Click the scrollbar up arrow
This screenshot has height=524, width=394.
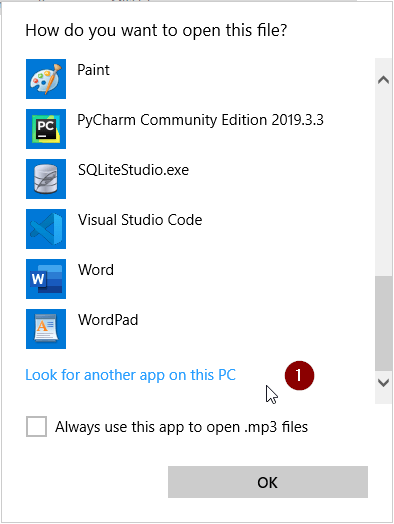pos(383,80)
